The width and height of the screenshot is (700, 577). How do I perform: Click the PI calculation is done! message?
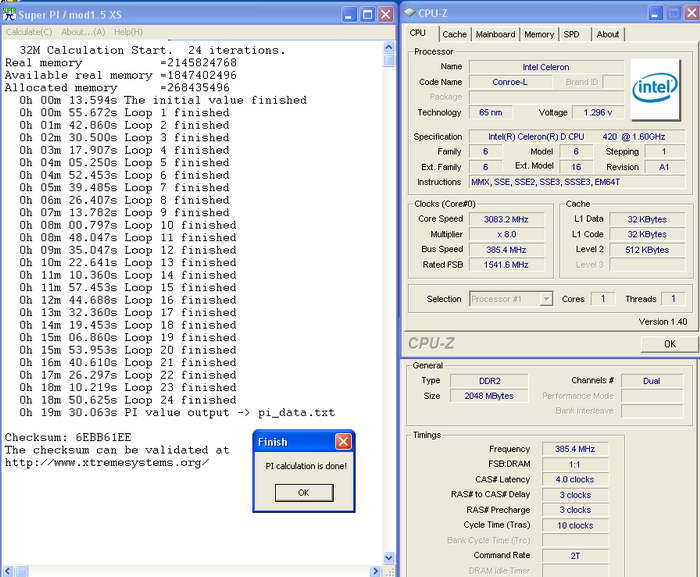click(306, 466)
